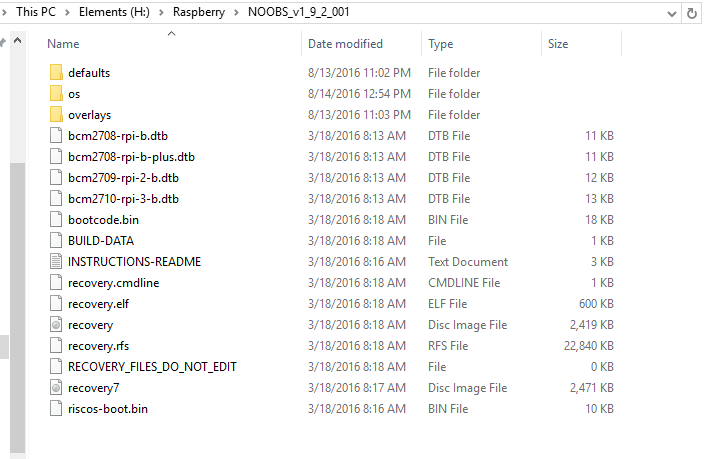Go to Elements (H:) in the address bar
Screen dimensions: 714x459
click(x=114, y=12)
